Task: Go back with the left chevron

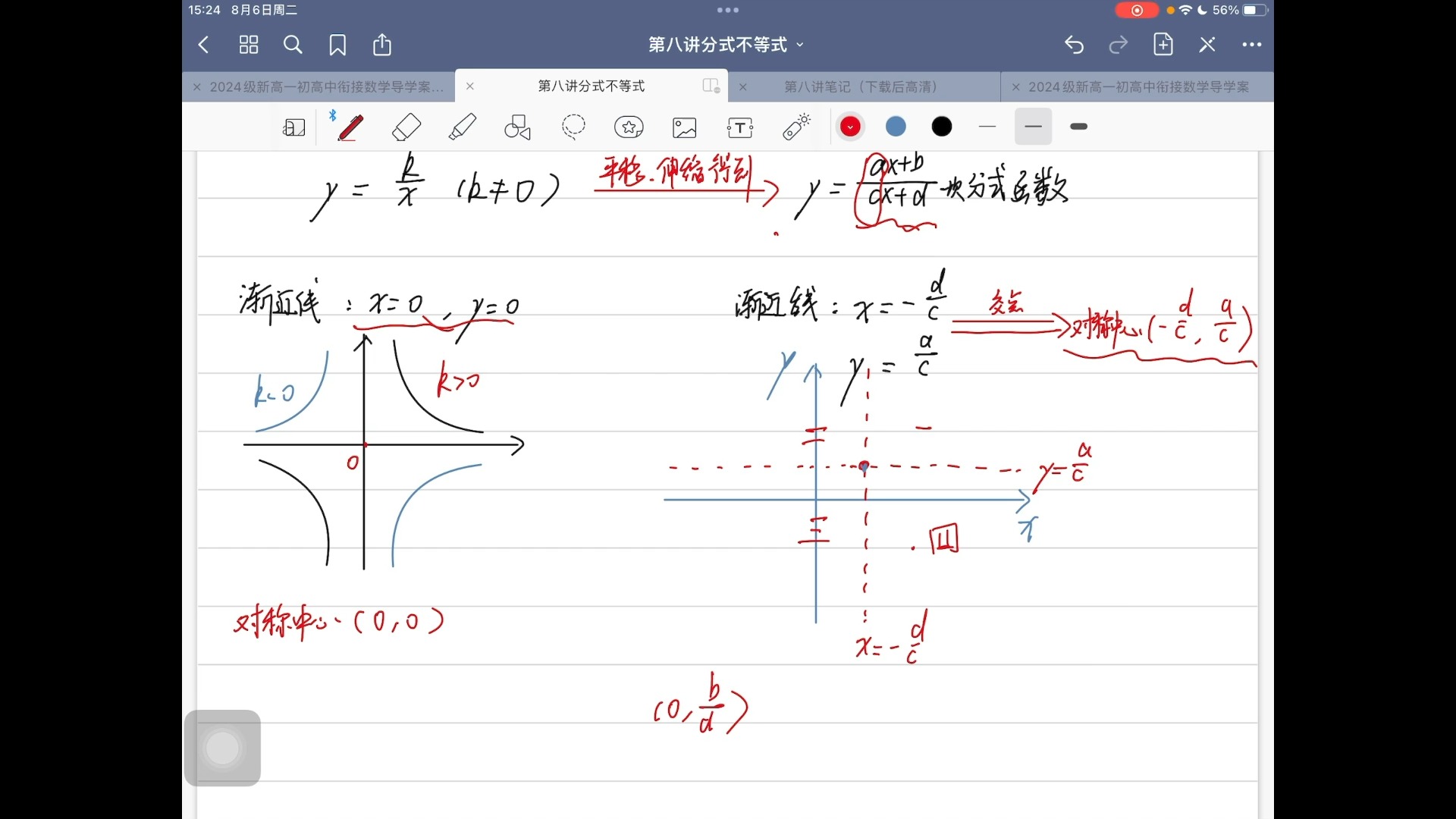Action: coord(203,45)
